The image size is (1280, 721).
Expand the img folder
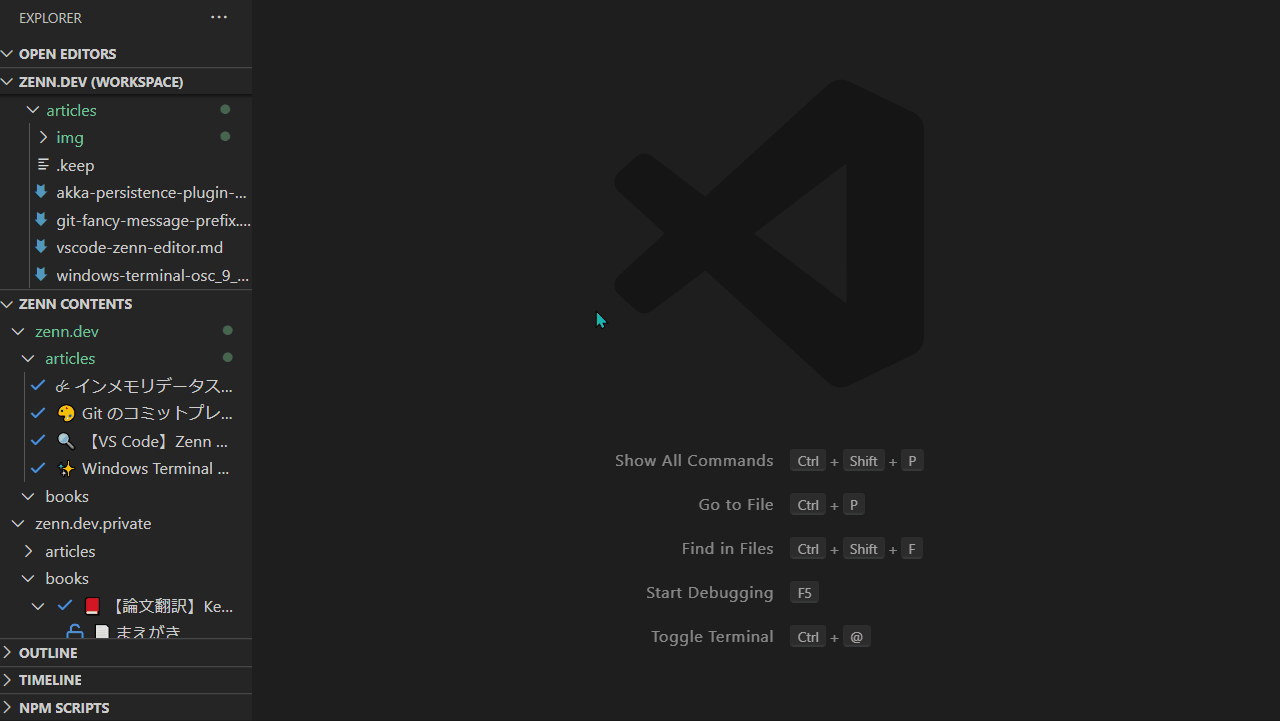43,137
